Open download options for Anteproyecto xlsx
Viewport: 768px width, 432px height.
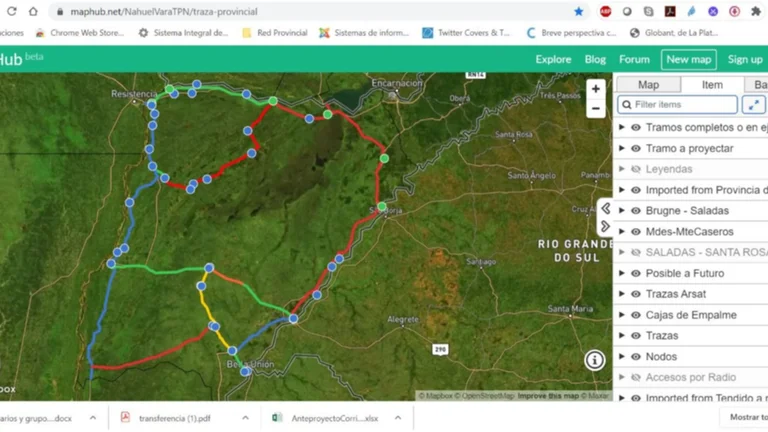point(398,418)
